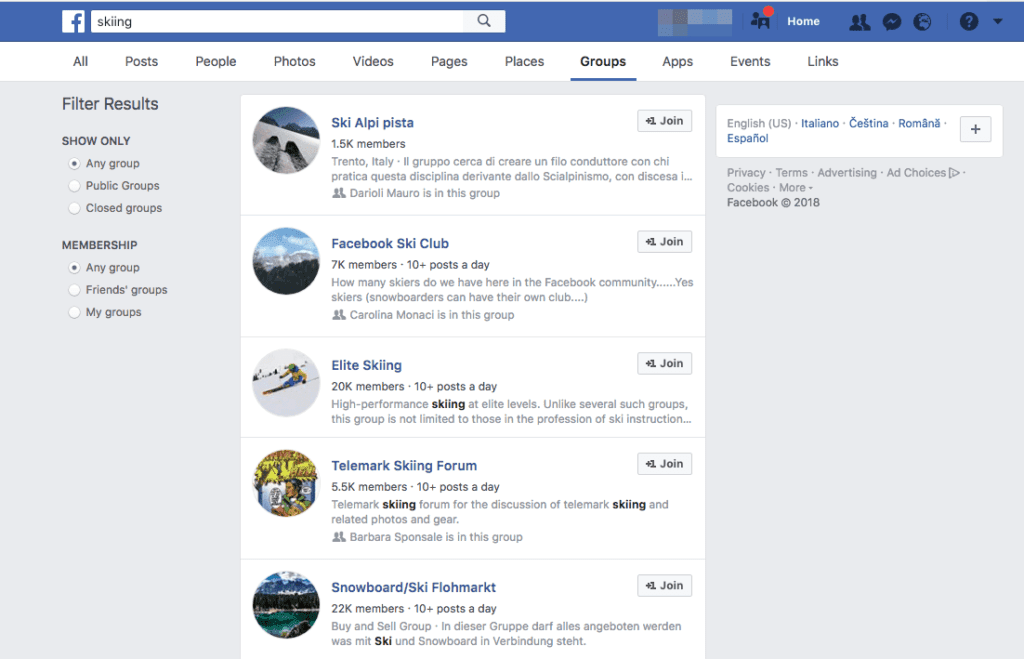Click the notifications globe icon

click(x=923, y=21)
